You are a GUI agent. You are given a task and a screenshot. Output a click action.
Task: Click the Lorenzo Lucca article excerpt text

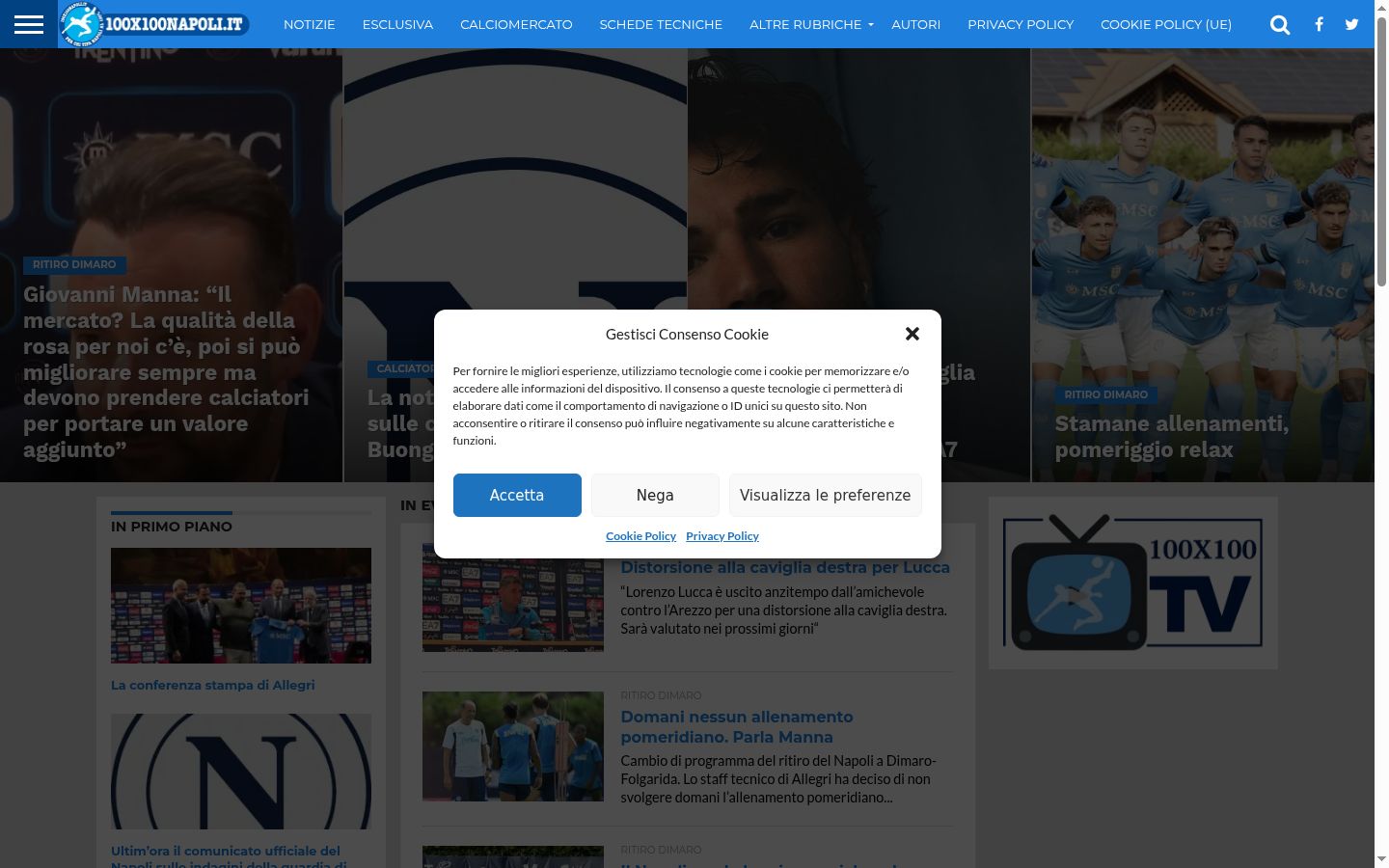pyautogui.click(x=784, y=610)
